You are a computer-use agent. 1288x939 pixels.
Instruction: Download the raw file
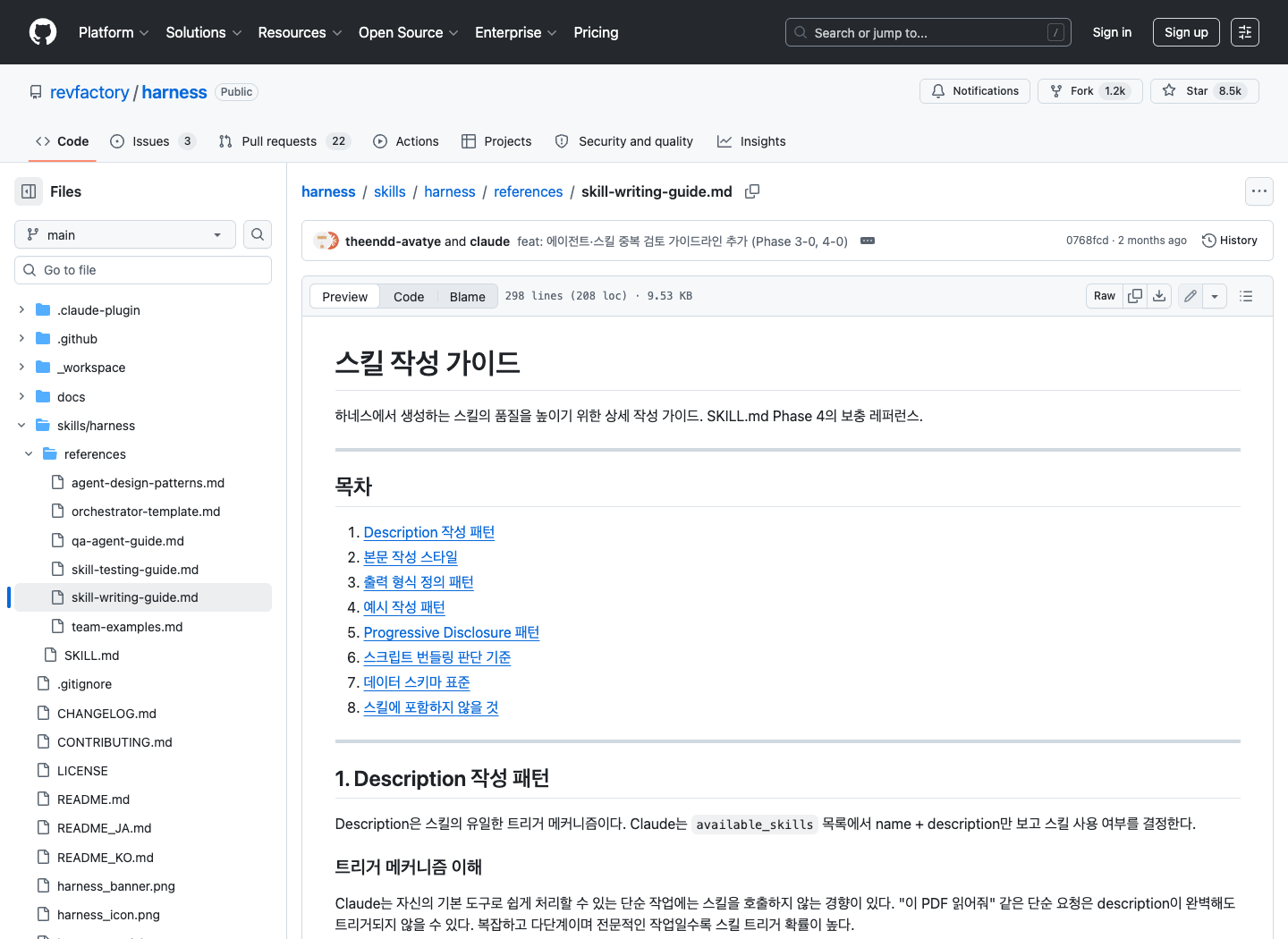(x=1159, y=296)
